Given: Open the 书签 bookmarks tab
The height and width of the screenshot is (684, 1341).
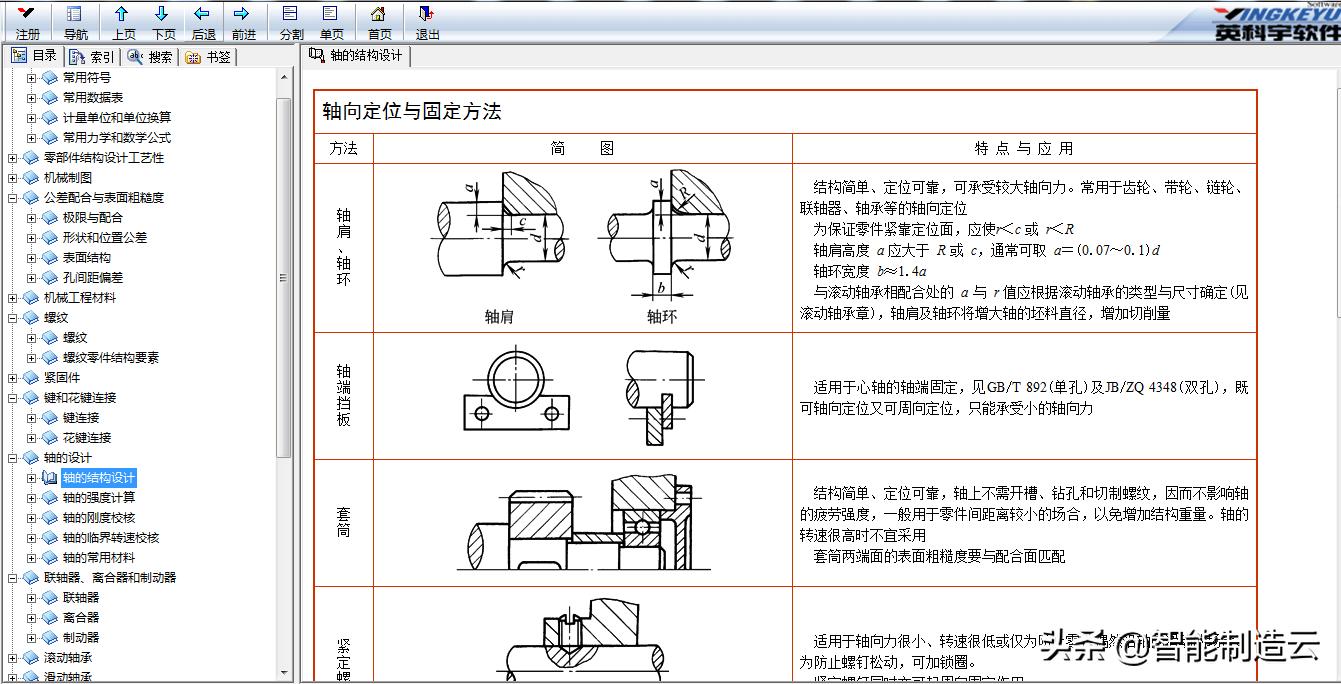Looking at the screenshot, I should point(208,57).
